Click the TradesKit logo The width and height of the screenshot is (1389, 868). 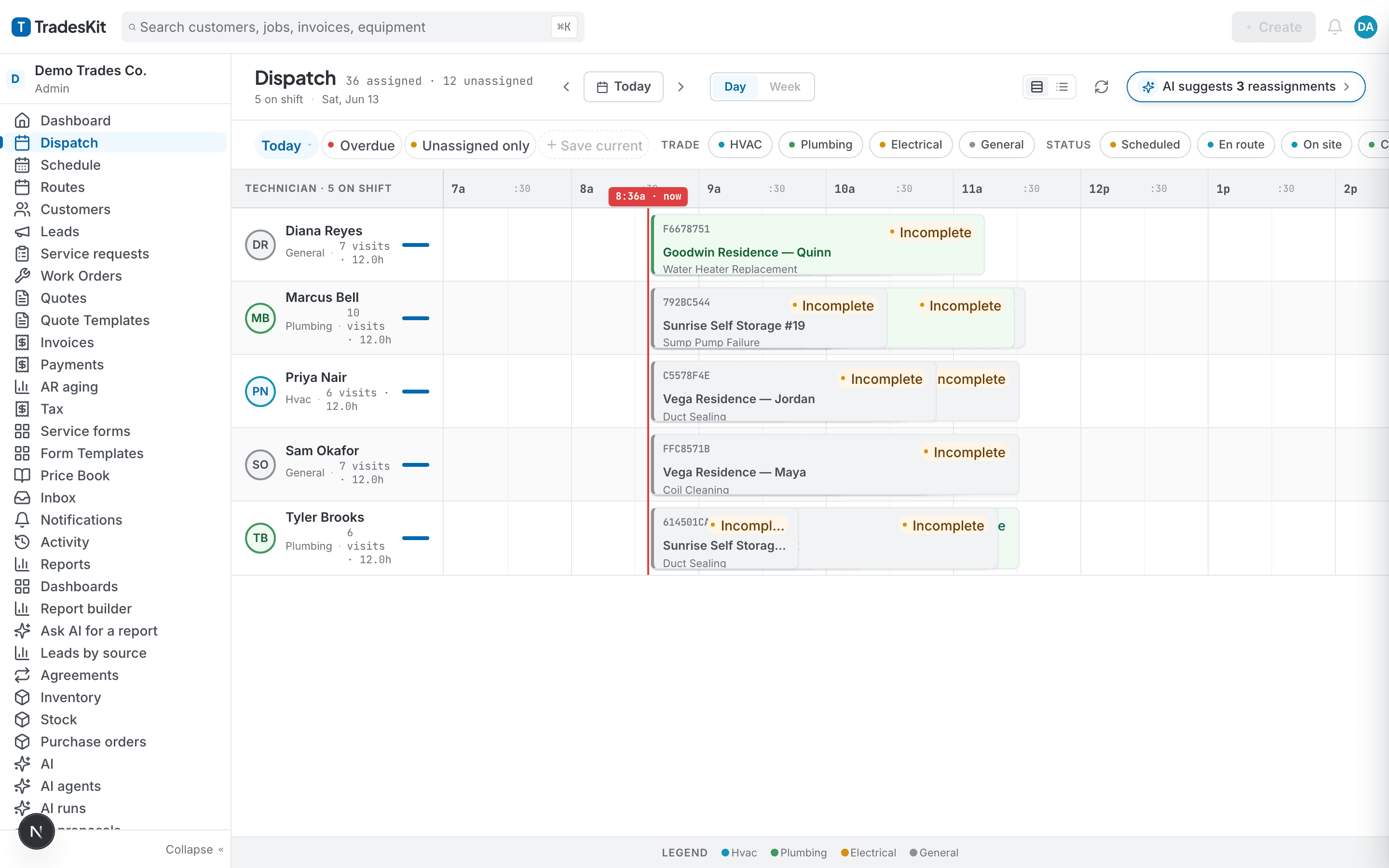pyautogui.click(x=58, y=27)
